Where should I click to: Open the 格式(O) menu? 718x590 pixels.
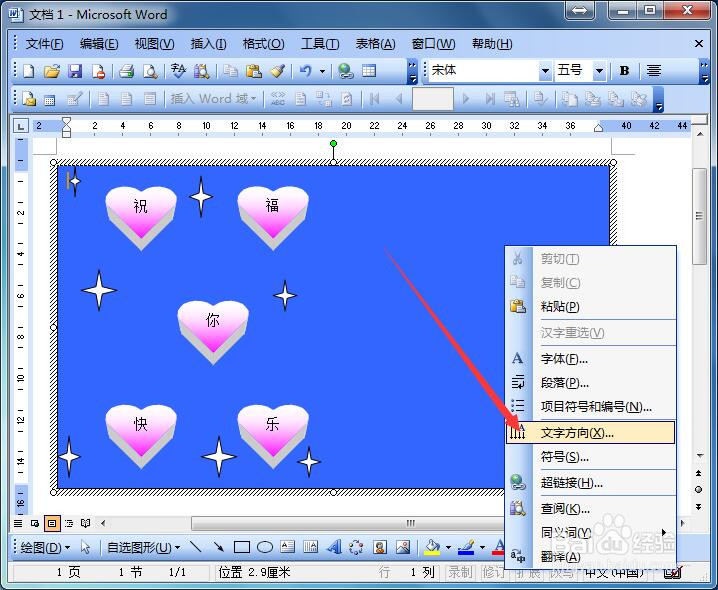point(263,44)
